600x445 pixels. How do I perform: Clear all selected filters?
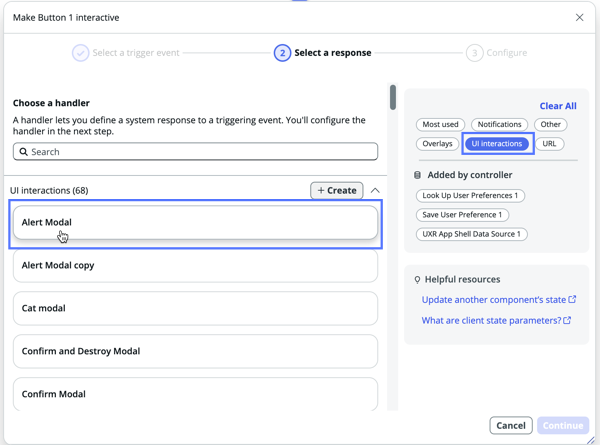click(x=558, y=106)
